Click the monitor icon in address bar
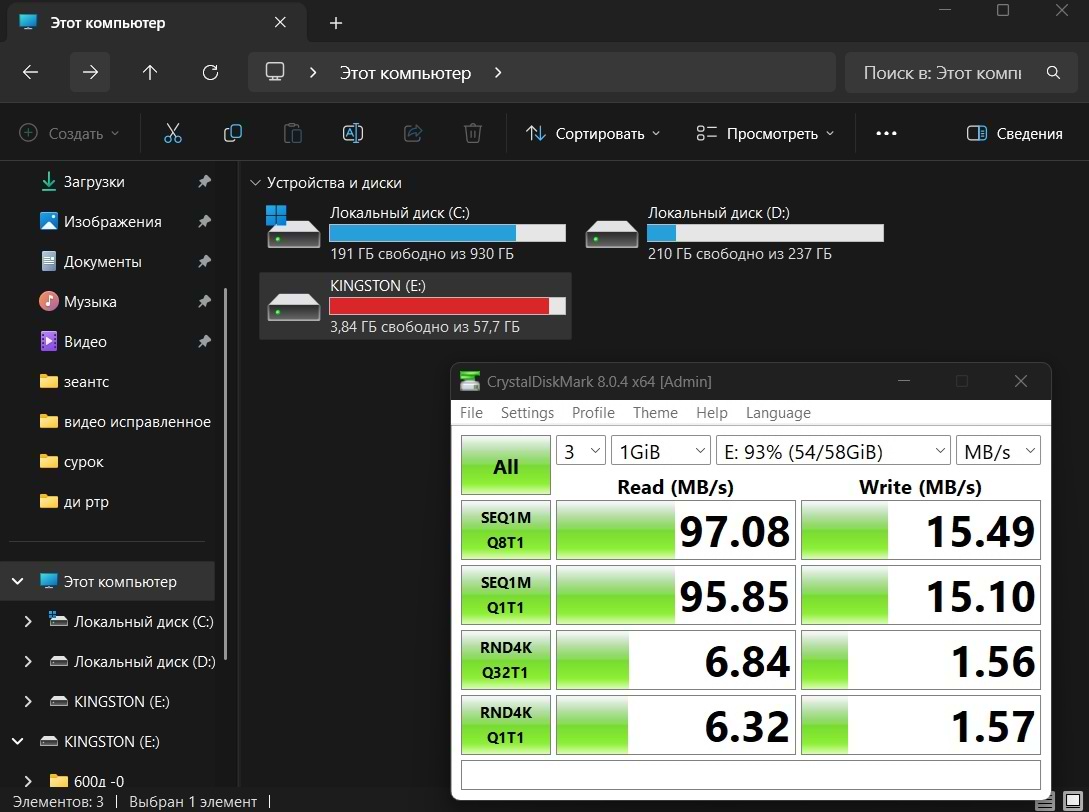1089x812 pixels. coord(275,72)
